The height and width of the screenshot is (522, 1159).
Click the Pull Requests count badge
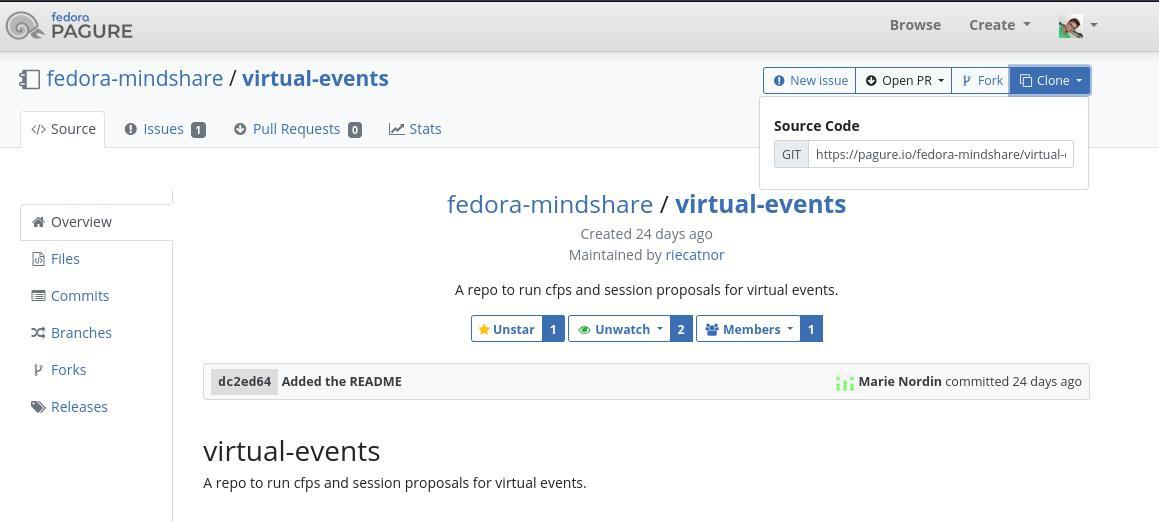click(x=355, y=130)
